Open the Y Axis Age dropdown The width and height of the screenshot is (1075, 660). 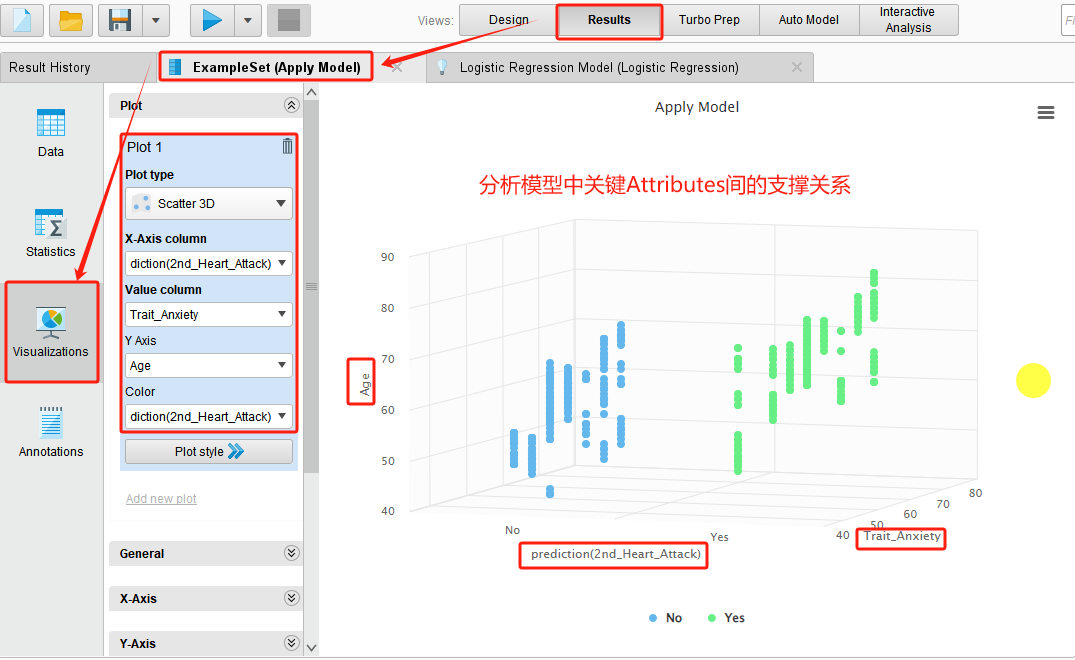tap(208, 365)
